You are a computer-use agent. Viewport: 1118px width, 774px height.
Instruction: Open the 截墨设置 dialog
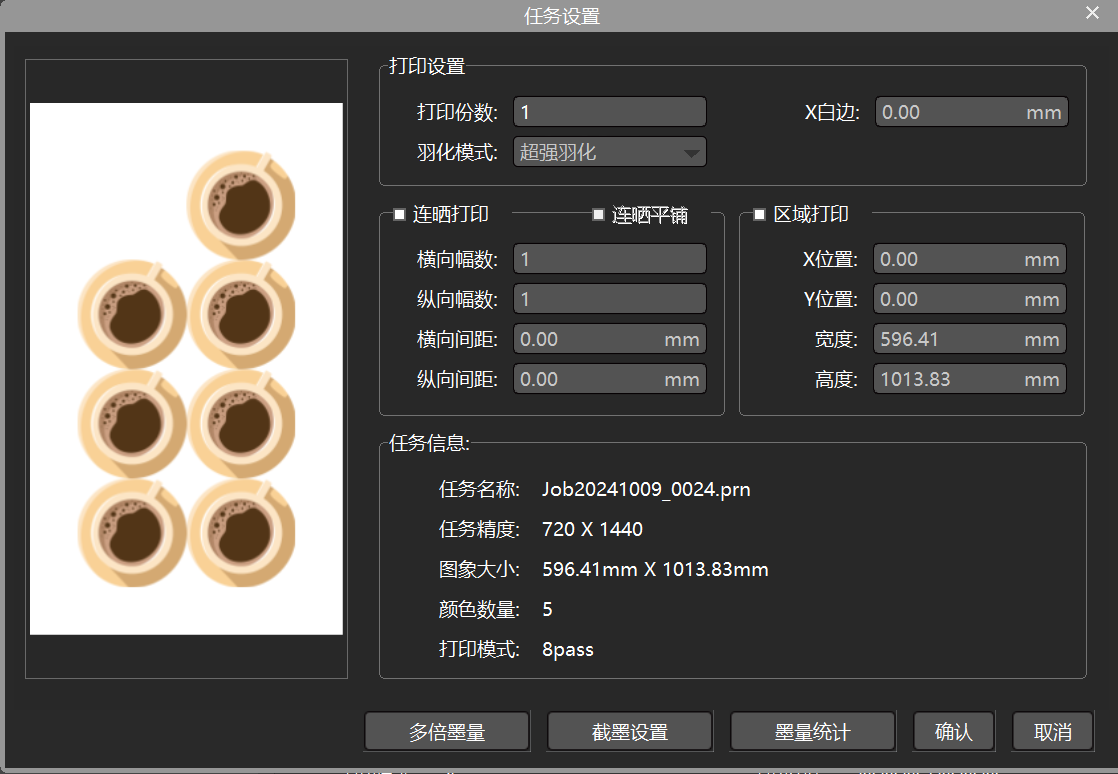pos(630,731)
